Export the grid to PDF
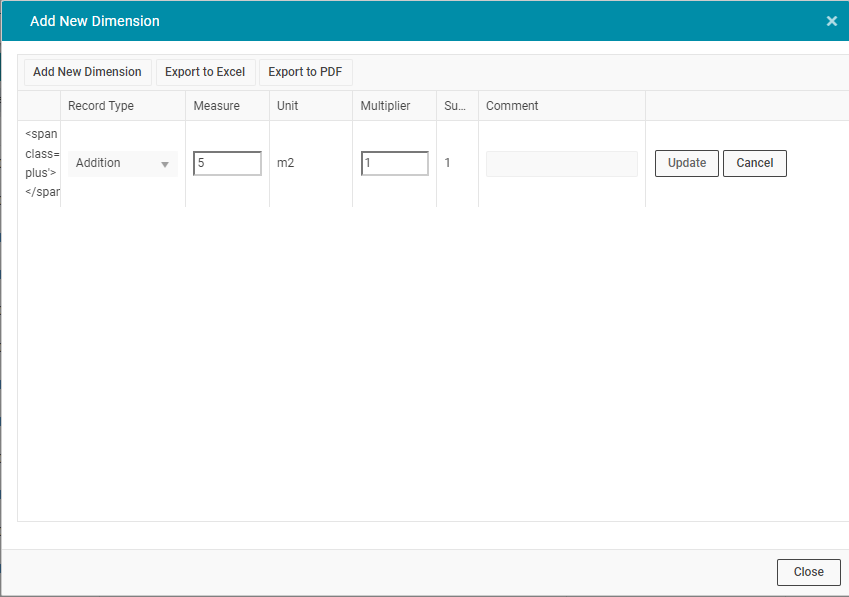The width and height of the screenshot is (849, 597). [305, 72]
